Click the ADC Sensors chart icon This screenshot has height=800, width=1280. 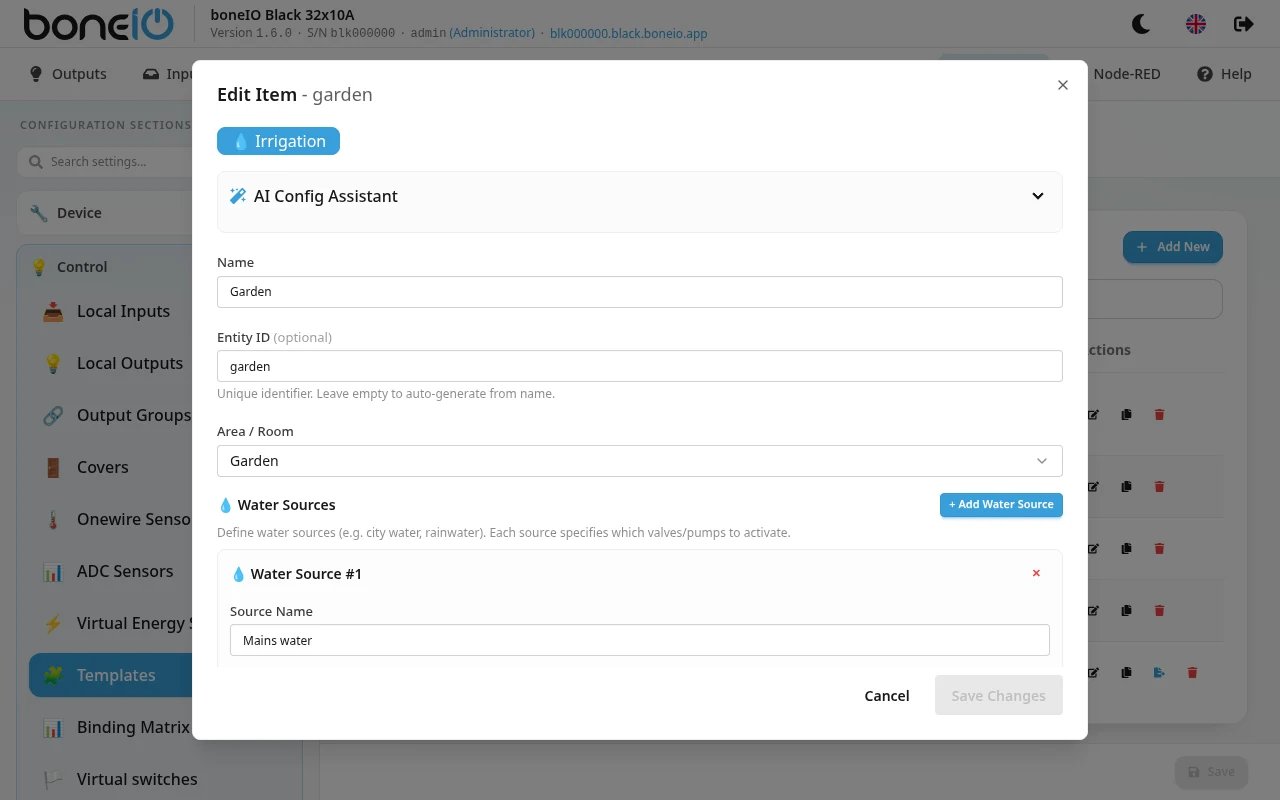[53, 571]
